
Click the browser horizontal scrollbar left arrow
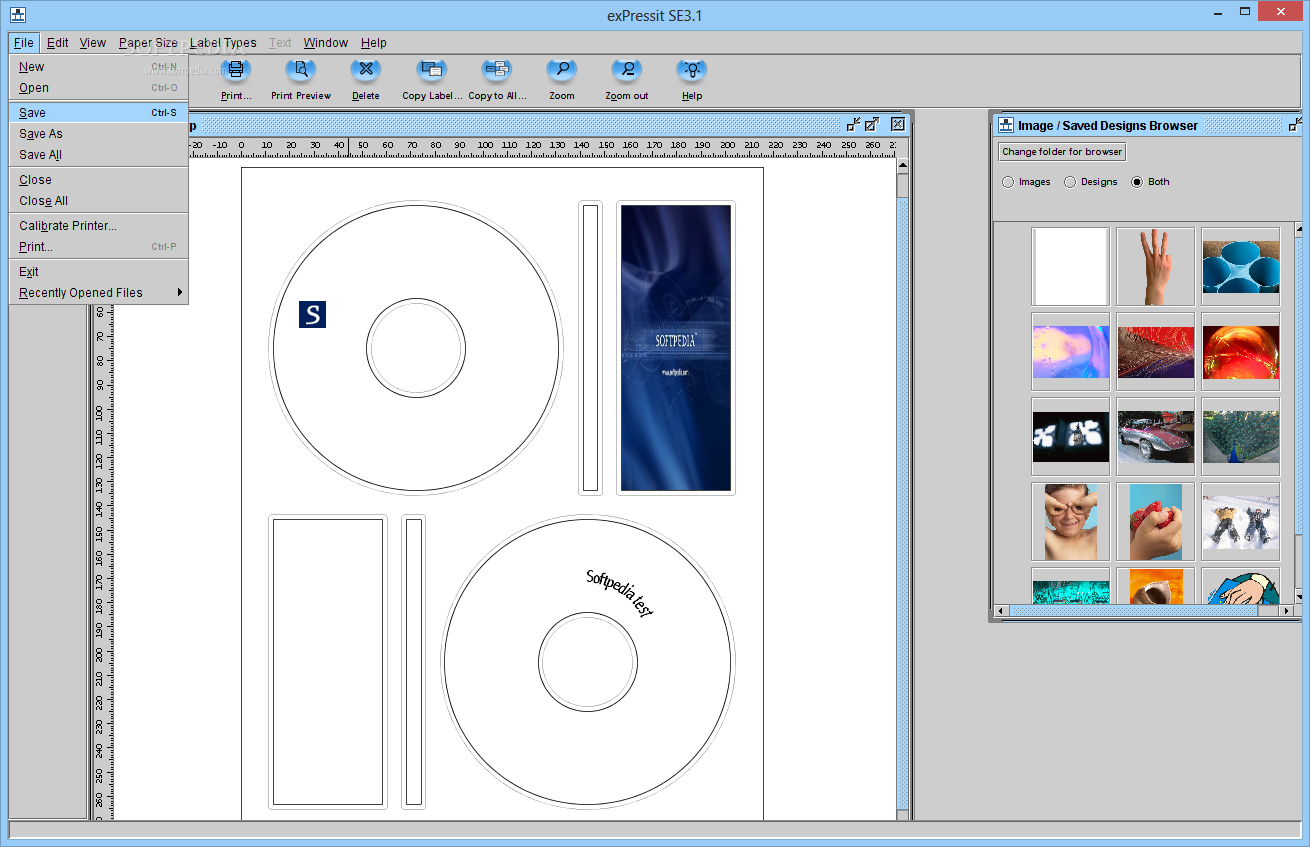click(1000, 611)
